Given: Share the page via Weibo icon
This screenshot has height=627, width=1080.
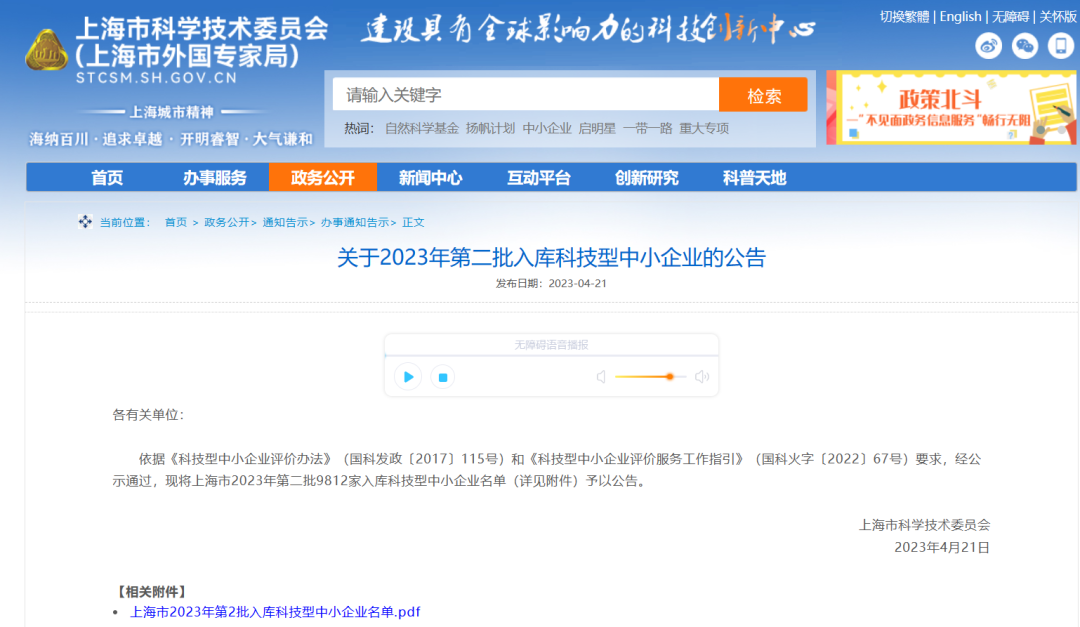Looking at the screenshot, I should pos(988,46).
